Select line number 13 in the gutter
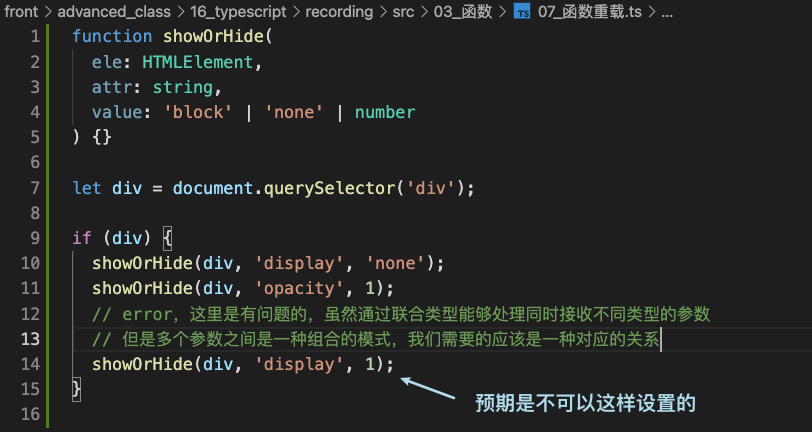 (31, 339)
